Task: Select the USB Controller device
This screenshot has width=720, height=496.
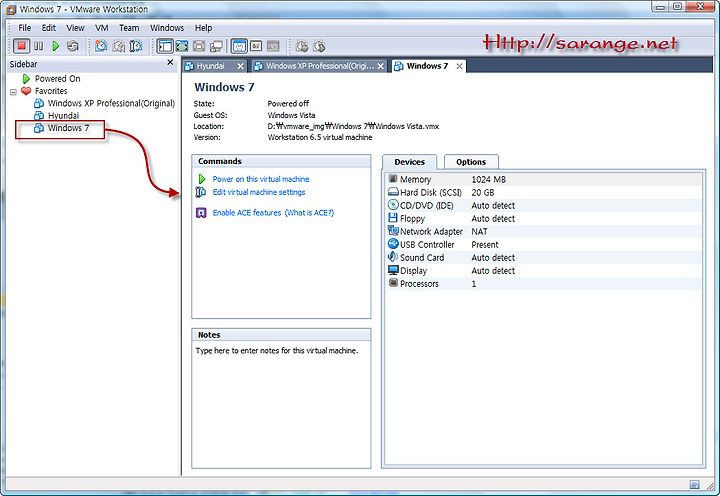Action: 544,245
